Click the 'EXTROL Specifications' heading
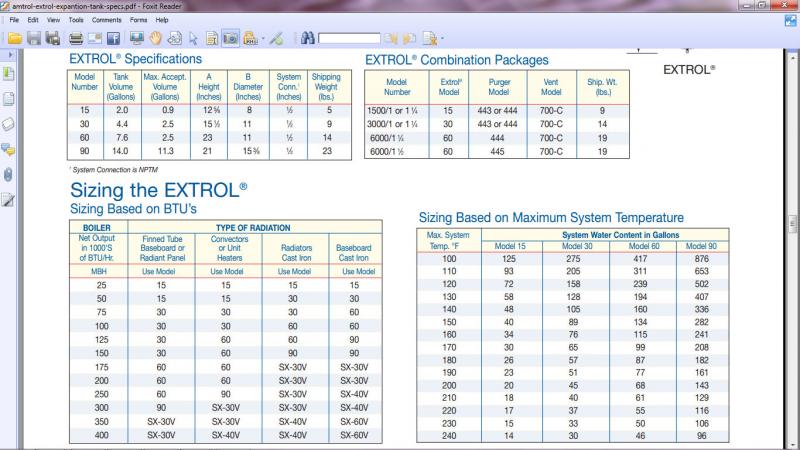This screenshot has height=450, width=800. [136, 59]
